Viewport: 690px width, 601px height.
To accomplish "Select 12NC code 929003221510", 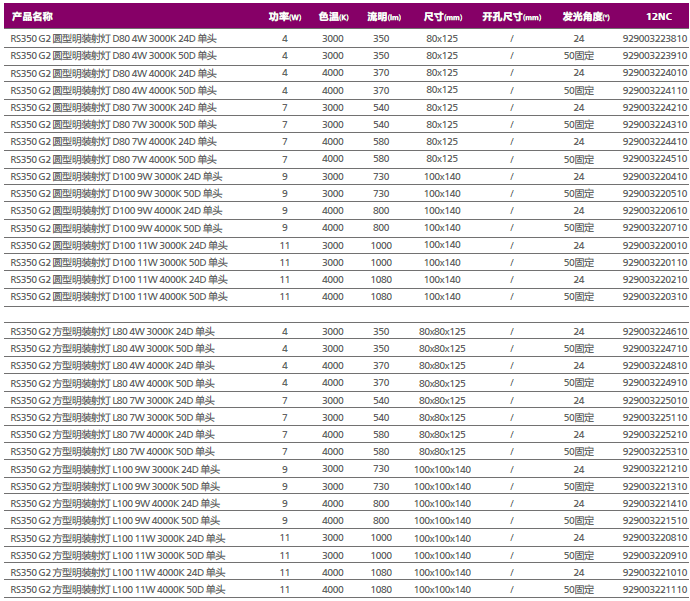I will point(655,520).
